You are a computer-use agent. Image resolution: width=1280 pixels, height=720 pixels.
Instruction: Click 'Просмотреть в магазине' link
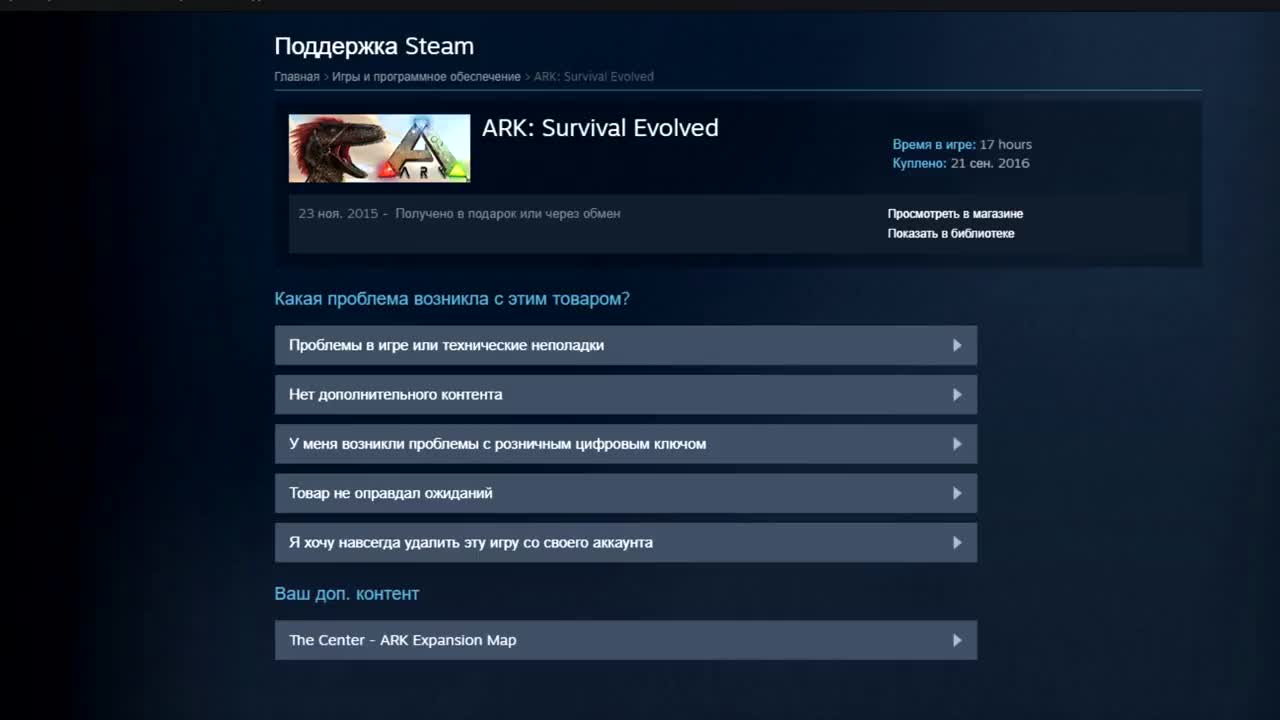(955, 214)
